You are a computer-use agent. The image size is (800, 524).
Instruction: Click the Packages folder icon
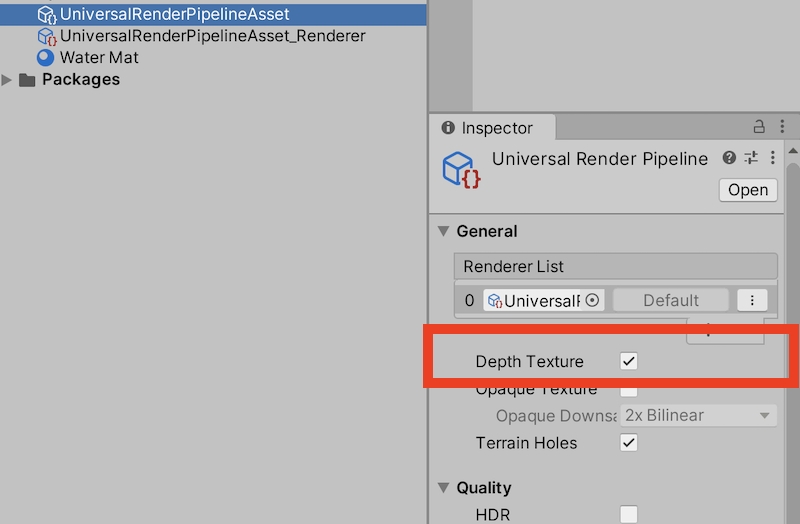(x=27, y=80)
